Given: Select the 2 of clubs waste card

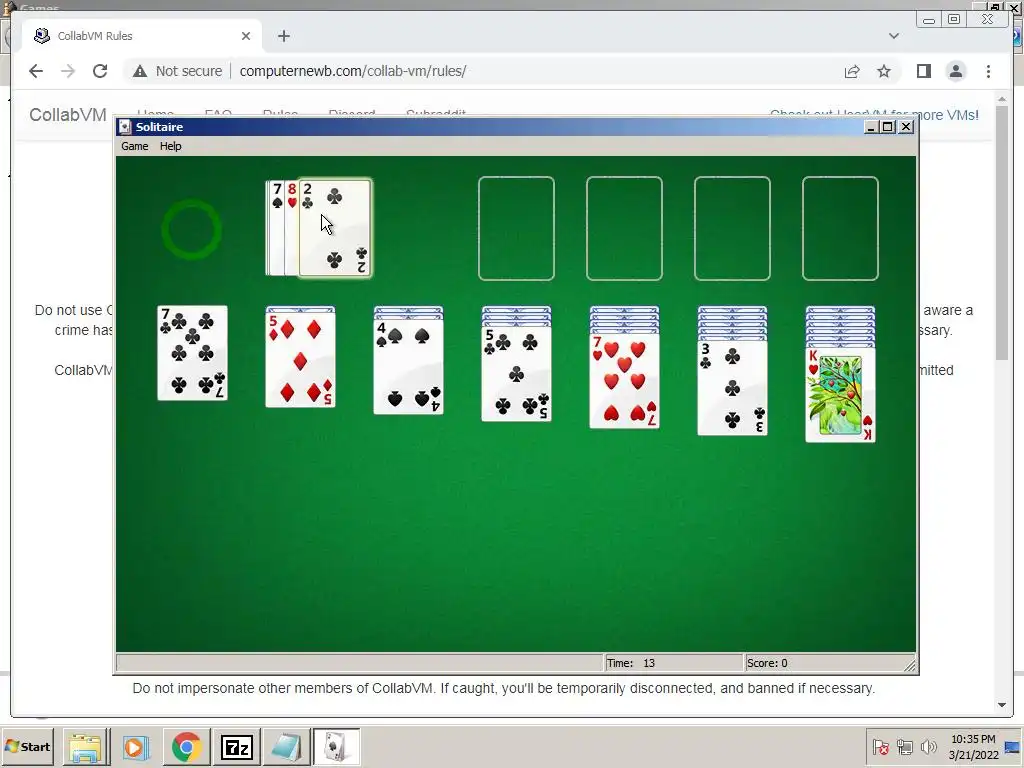Looking at the screenshot, I should point(335,228).
